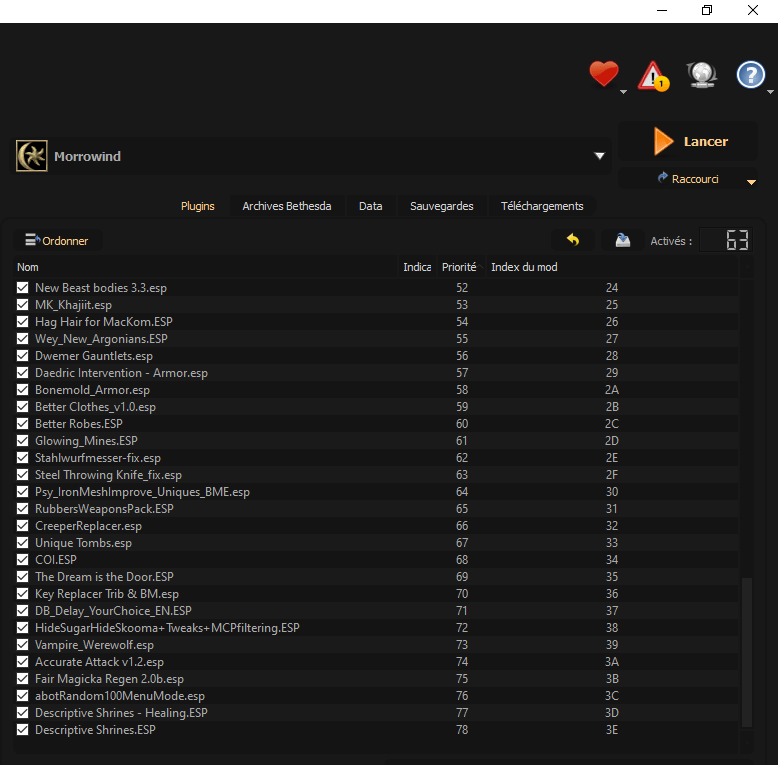Click the create backup icon beside Activés
This screenshot has width=778, height=765.
(622, 240)
